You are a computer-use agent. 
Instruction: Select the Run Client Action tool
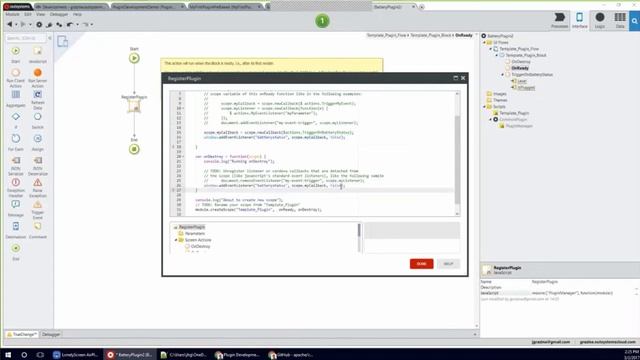tap(16, 77)
